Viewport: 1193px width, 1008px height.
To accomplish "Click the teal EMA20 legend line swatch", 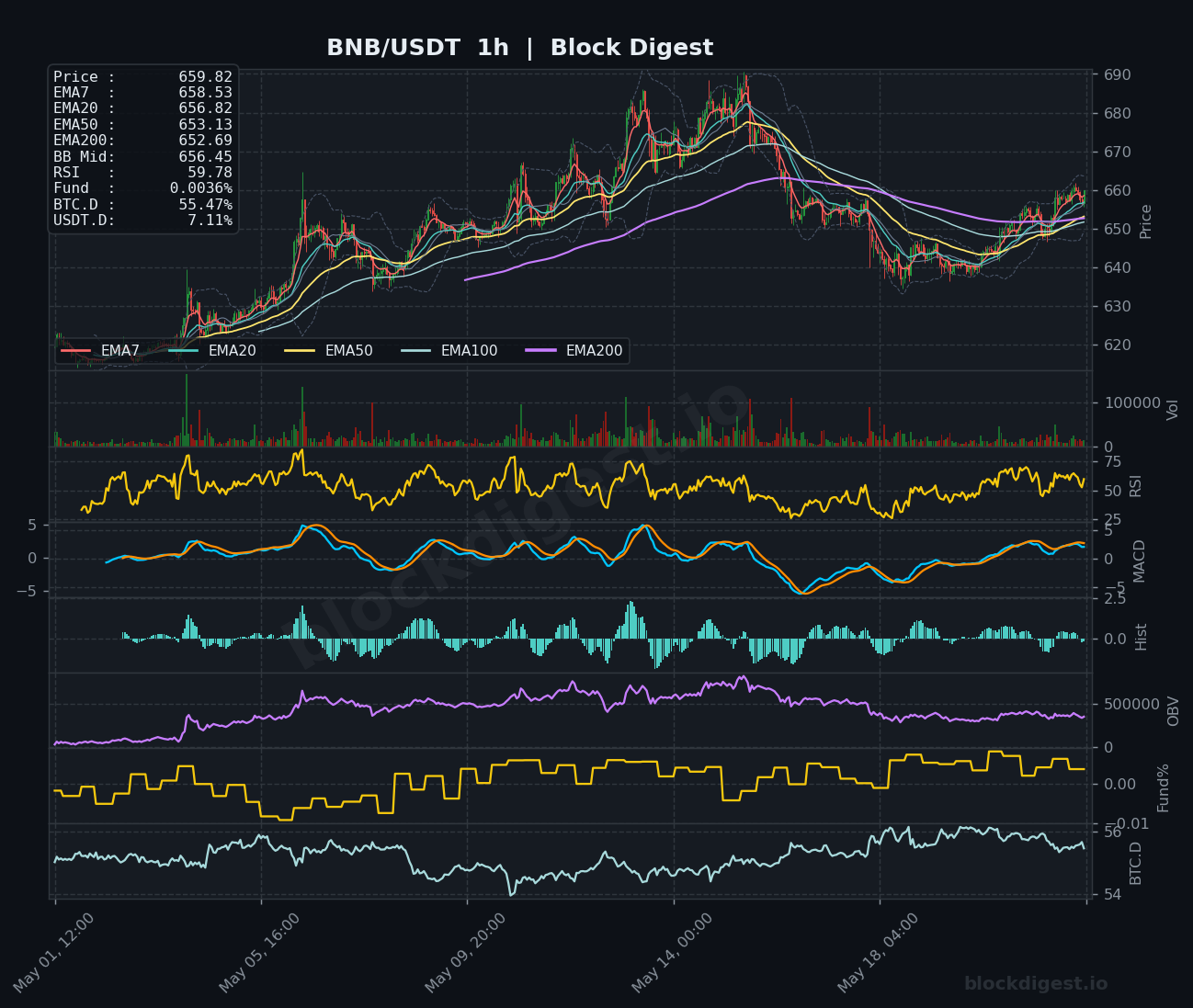I will (183, 351).
